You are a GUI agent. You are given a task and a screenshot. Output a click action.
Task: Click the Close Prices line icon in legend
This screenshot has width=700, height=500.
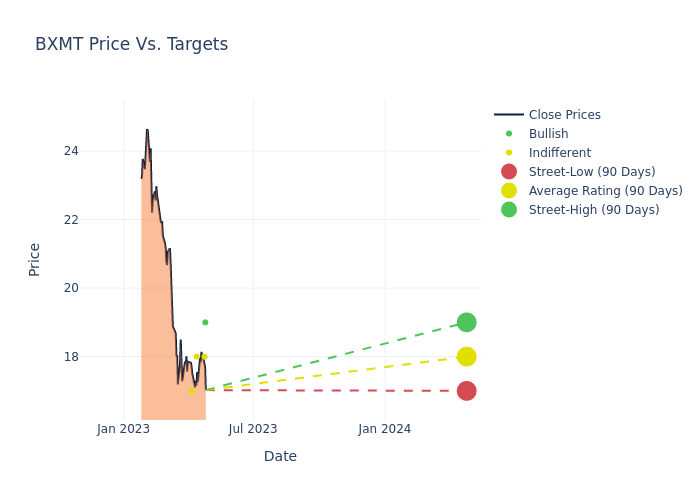(509, 115)
